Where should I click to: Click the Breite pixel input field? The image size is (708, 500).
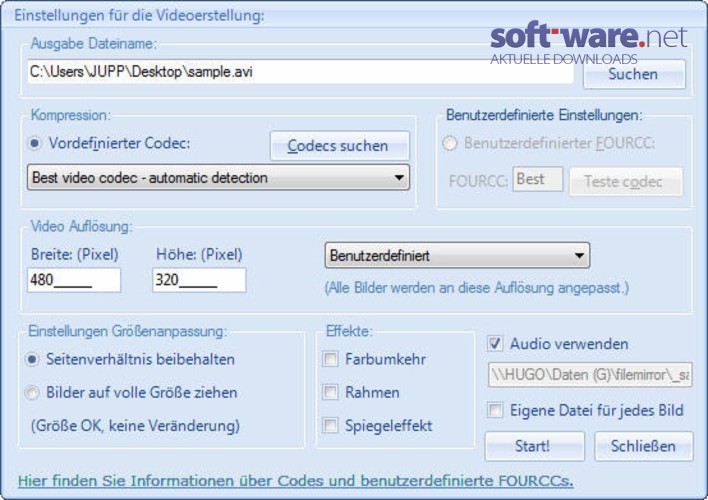[74, 280]
